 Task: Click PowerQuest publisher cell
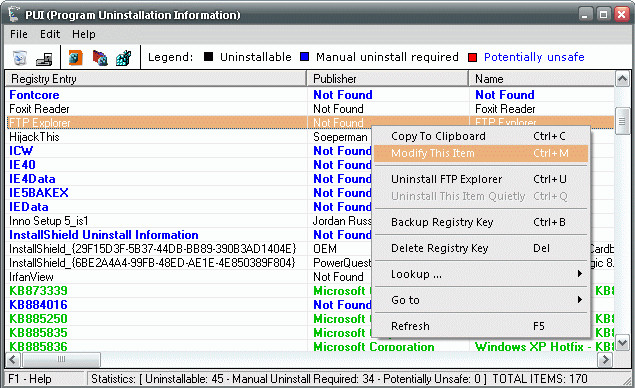342,263
